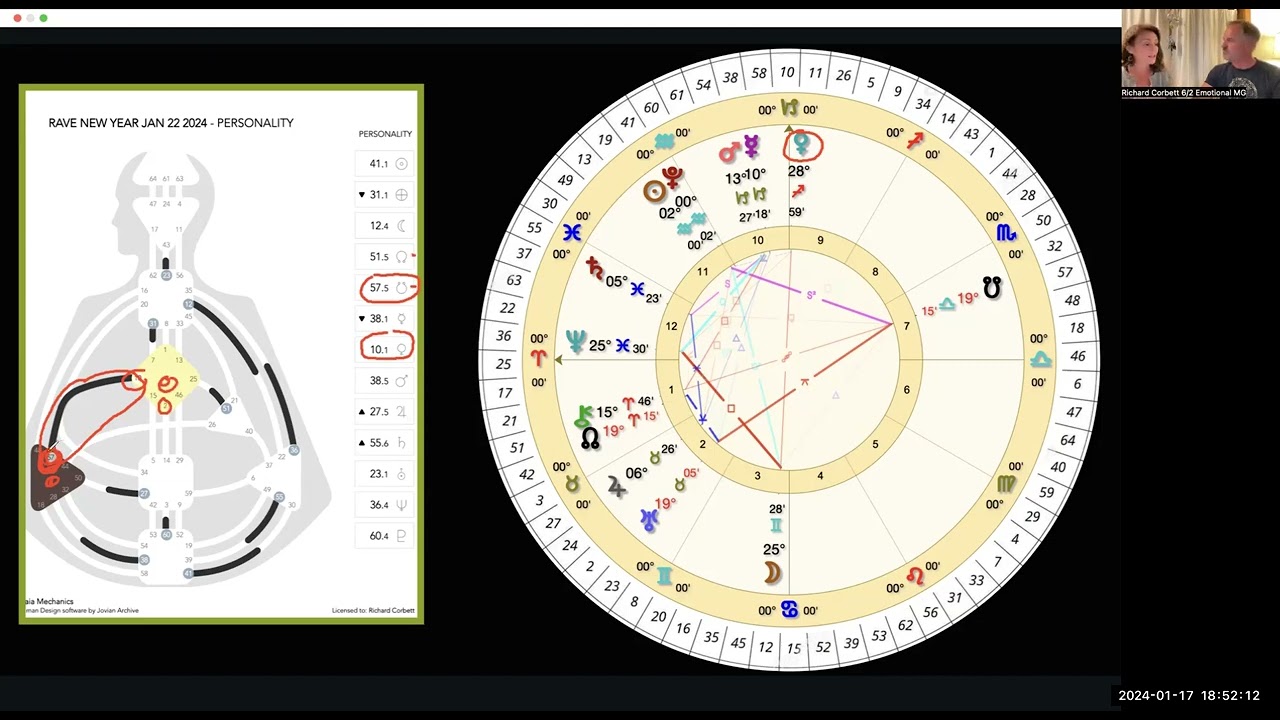Click the Sun symbol beside 41.1
1280x720 pixels.
coord(402,164)
